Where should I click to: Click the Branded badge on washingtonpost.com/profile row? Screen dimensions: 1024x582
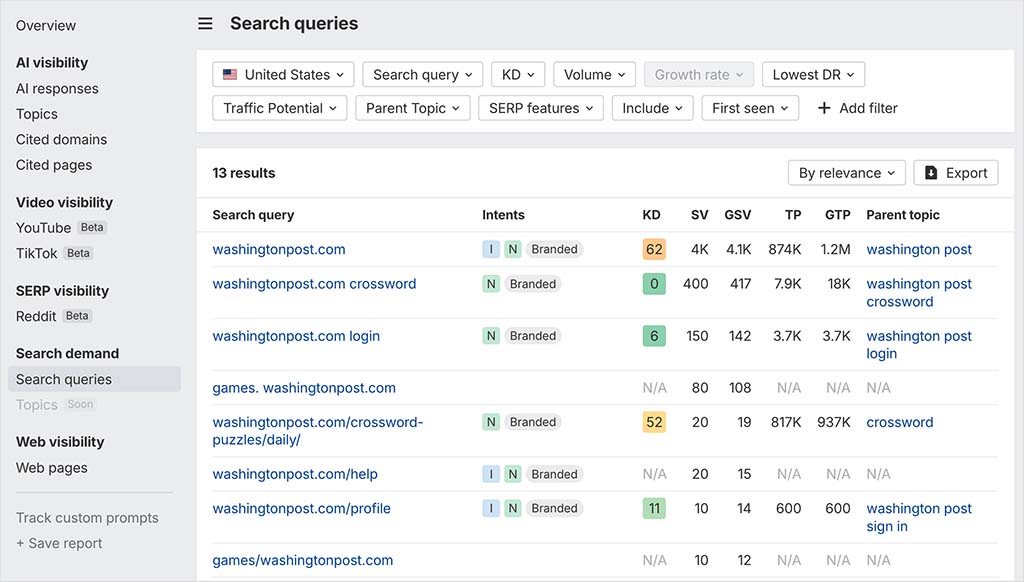point(554,508)
